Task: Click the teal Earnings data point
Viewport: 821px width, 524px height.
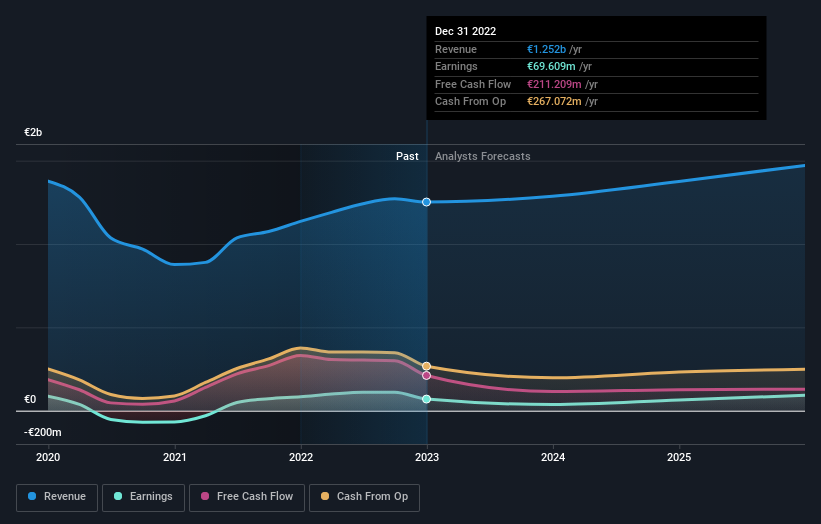Action: [427, 399]
